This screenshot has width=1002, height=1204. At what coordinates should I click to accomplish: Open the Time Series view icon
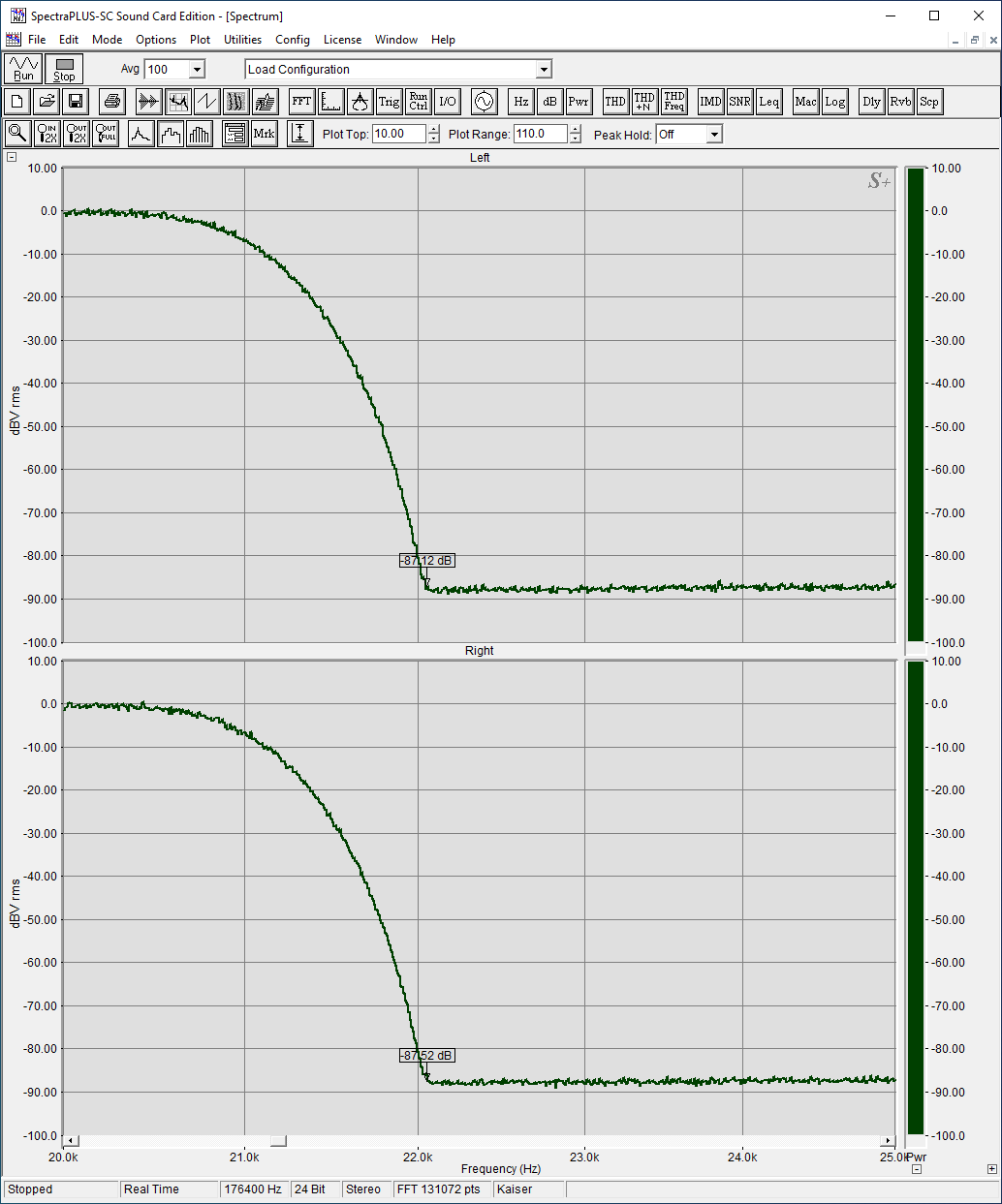148,102
